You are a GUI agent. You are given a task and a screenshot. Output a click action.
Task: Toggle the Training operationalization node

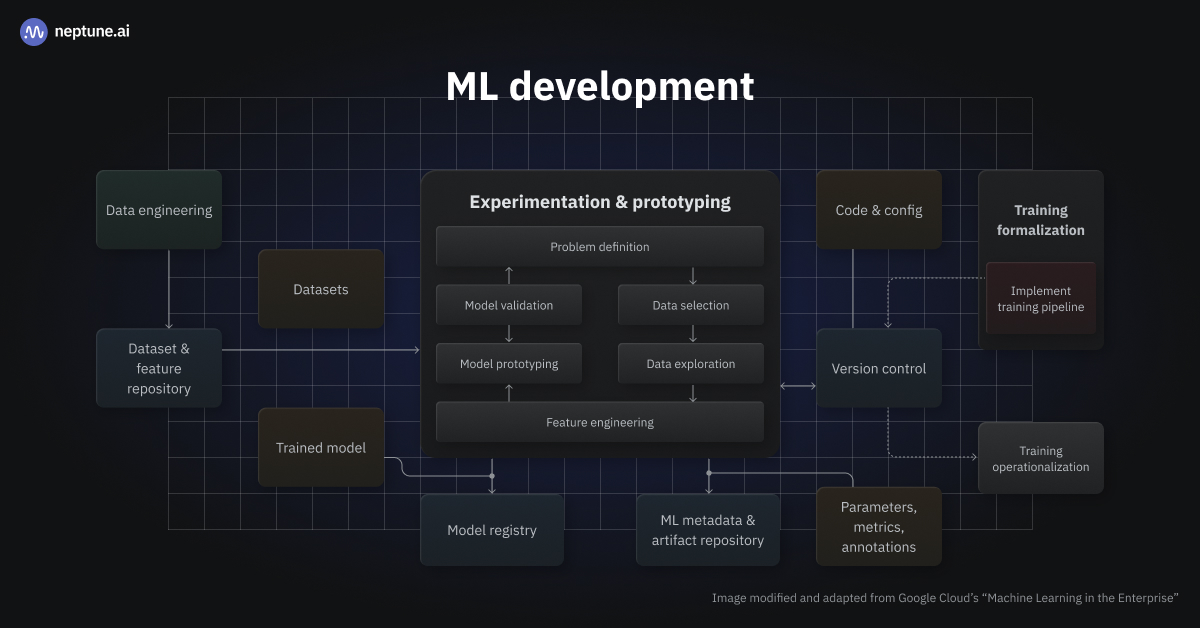pos(1040,458)
